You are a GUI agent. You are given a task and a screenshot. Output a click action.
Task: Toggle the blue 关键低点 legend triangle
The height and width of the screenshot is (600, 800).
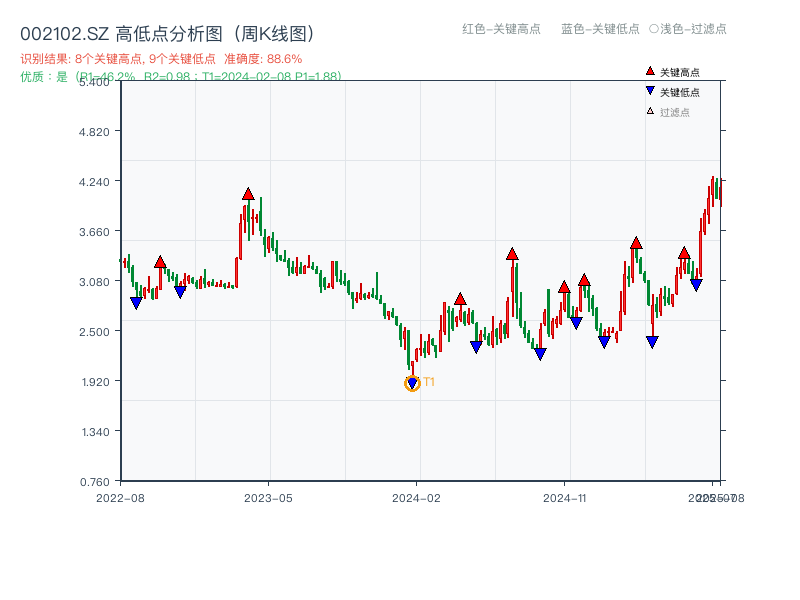[x=650, y=91]
